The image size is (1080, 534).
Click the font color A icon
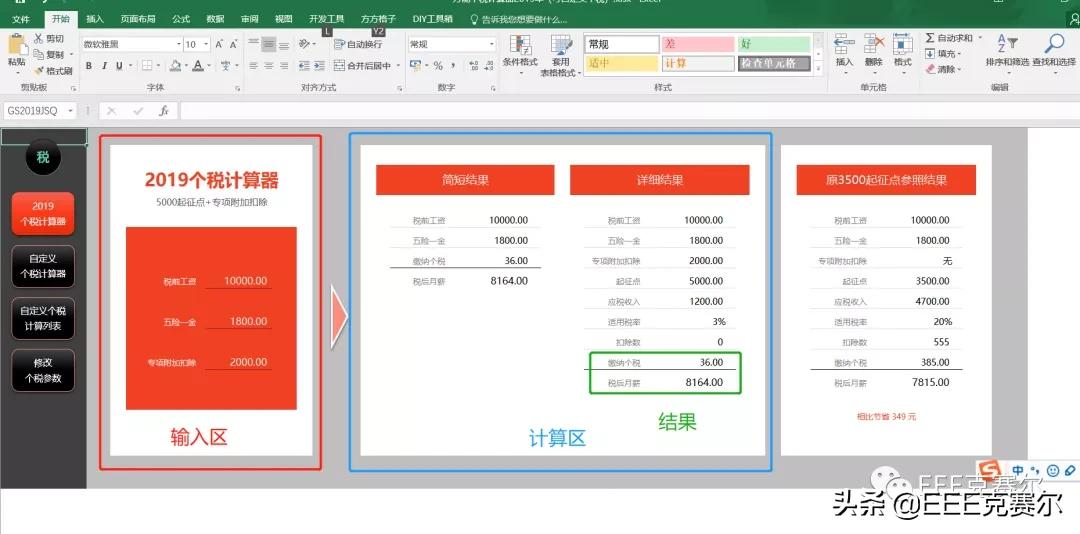[198, 66]
